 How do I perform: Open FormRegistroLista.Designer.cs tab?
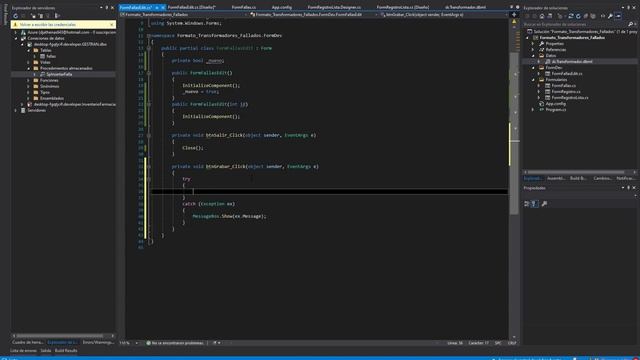coord(334,7)
